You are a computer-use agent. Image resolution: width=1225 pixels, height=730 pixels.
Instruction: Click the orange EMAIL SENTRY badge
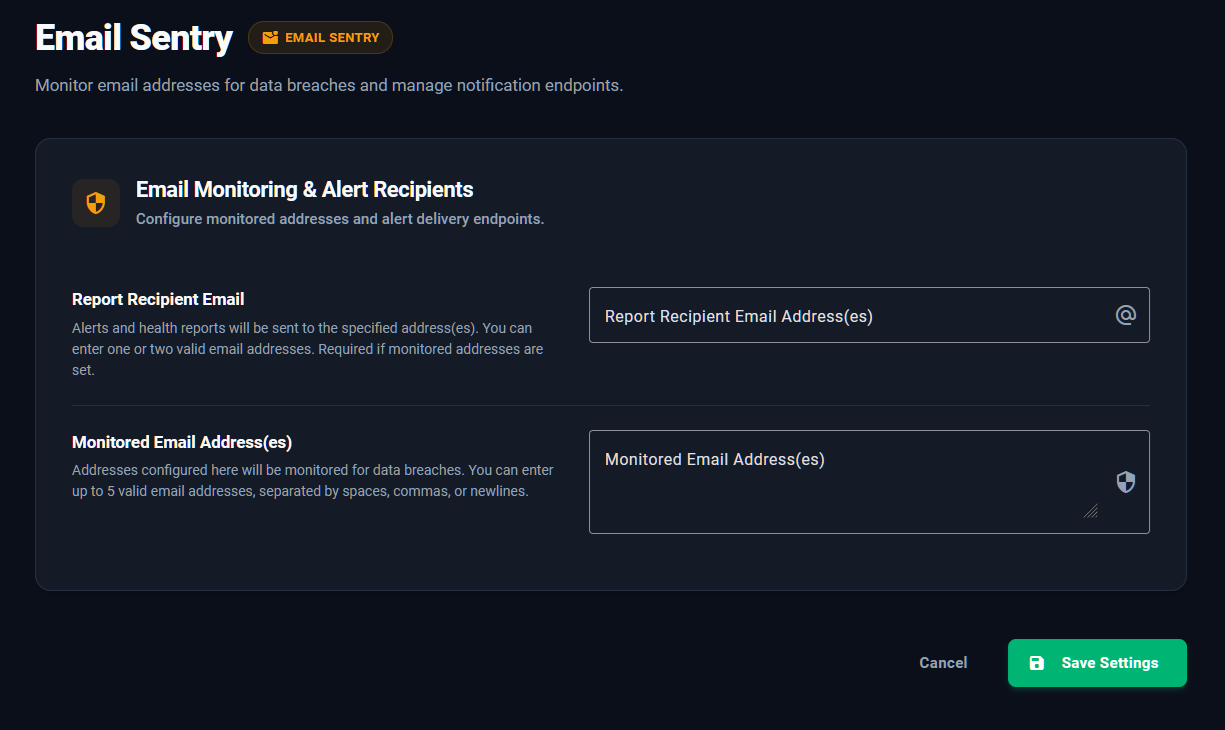coord(320,38)
